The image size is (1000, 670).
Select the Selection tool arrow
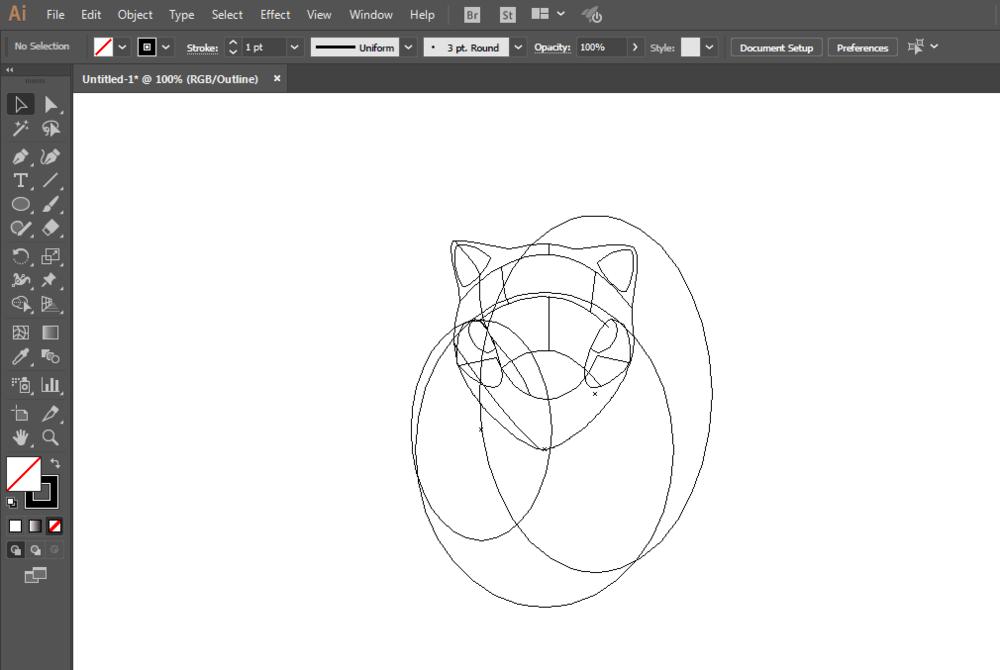pos(20,105)
